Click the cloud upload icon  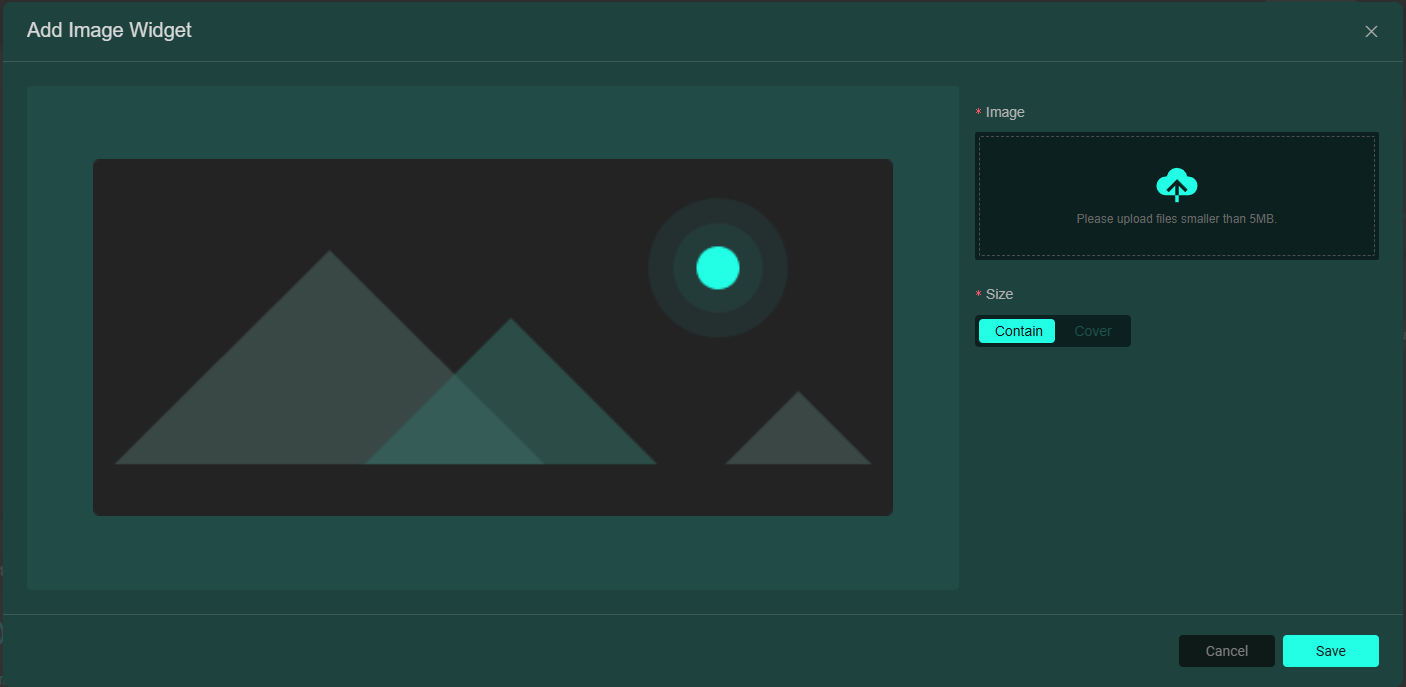pyautogui.click(x=1177, y=184)
